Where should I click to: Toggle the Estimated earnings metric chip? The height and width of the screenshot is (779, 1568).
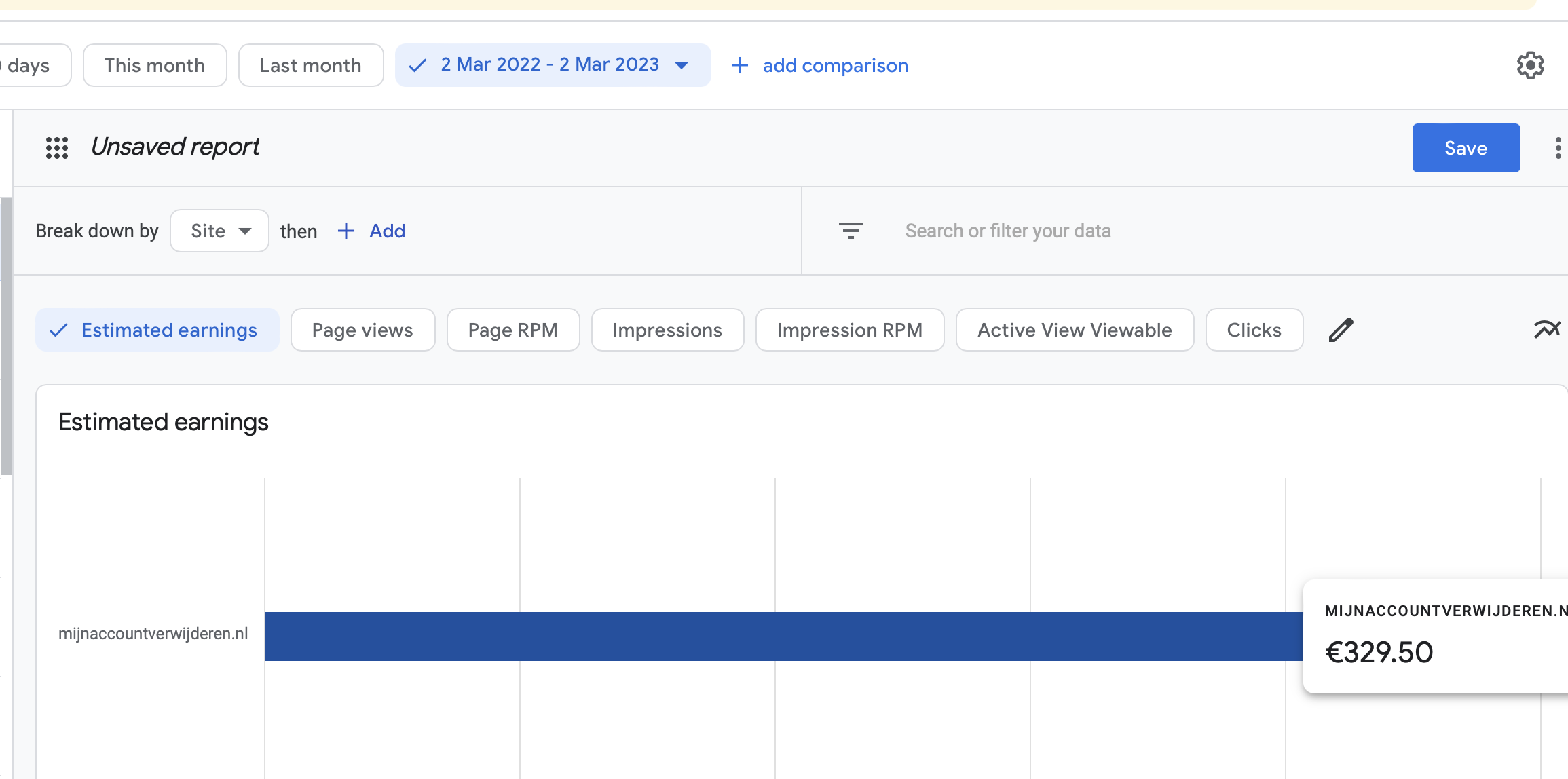(157, 330)
